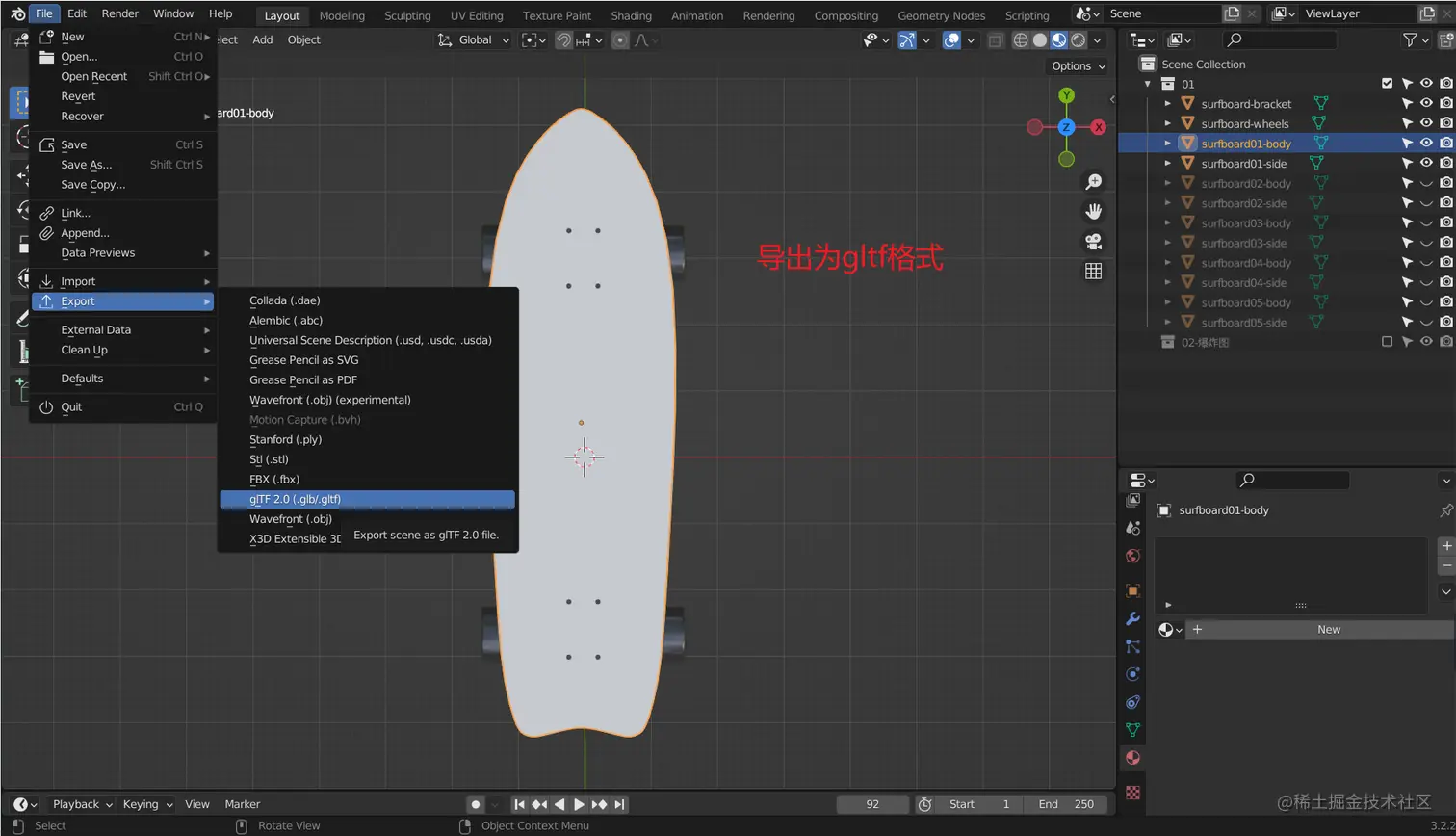This screenshot has width=1456, height=836.
Task: Switch to the Shading workspace tab
Action: point(631,15)
